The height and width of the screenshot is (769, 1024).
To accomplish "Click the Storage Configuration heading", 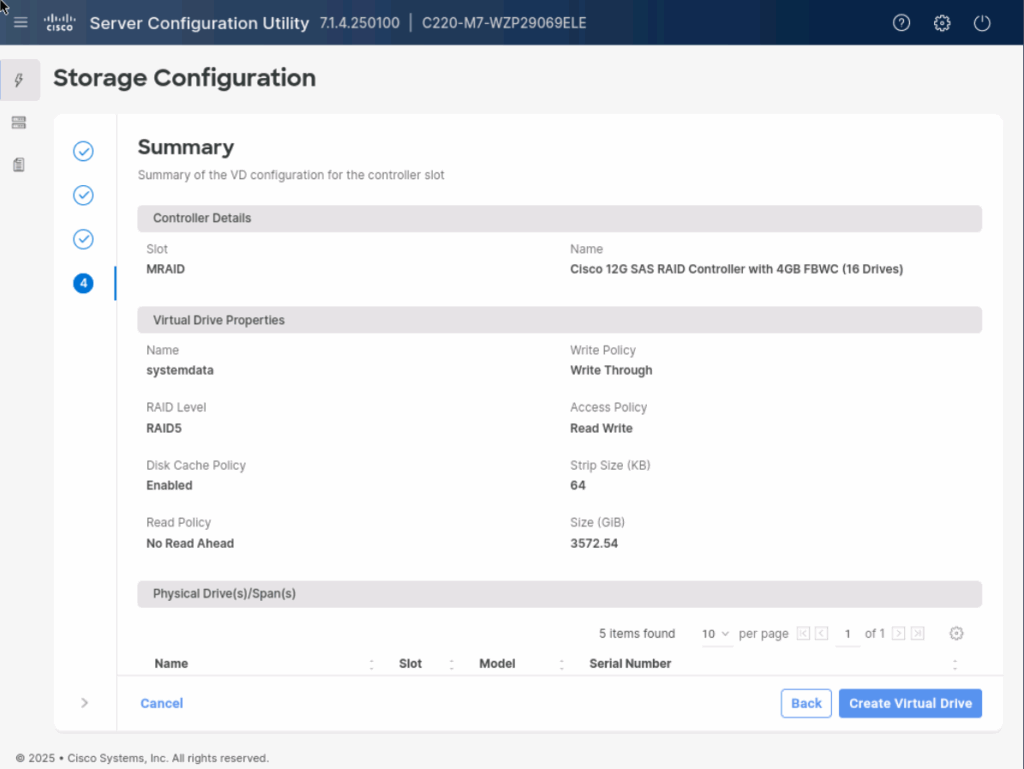I will point(184,78).
